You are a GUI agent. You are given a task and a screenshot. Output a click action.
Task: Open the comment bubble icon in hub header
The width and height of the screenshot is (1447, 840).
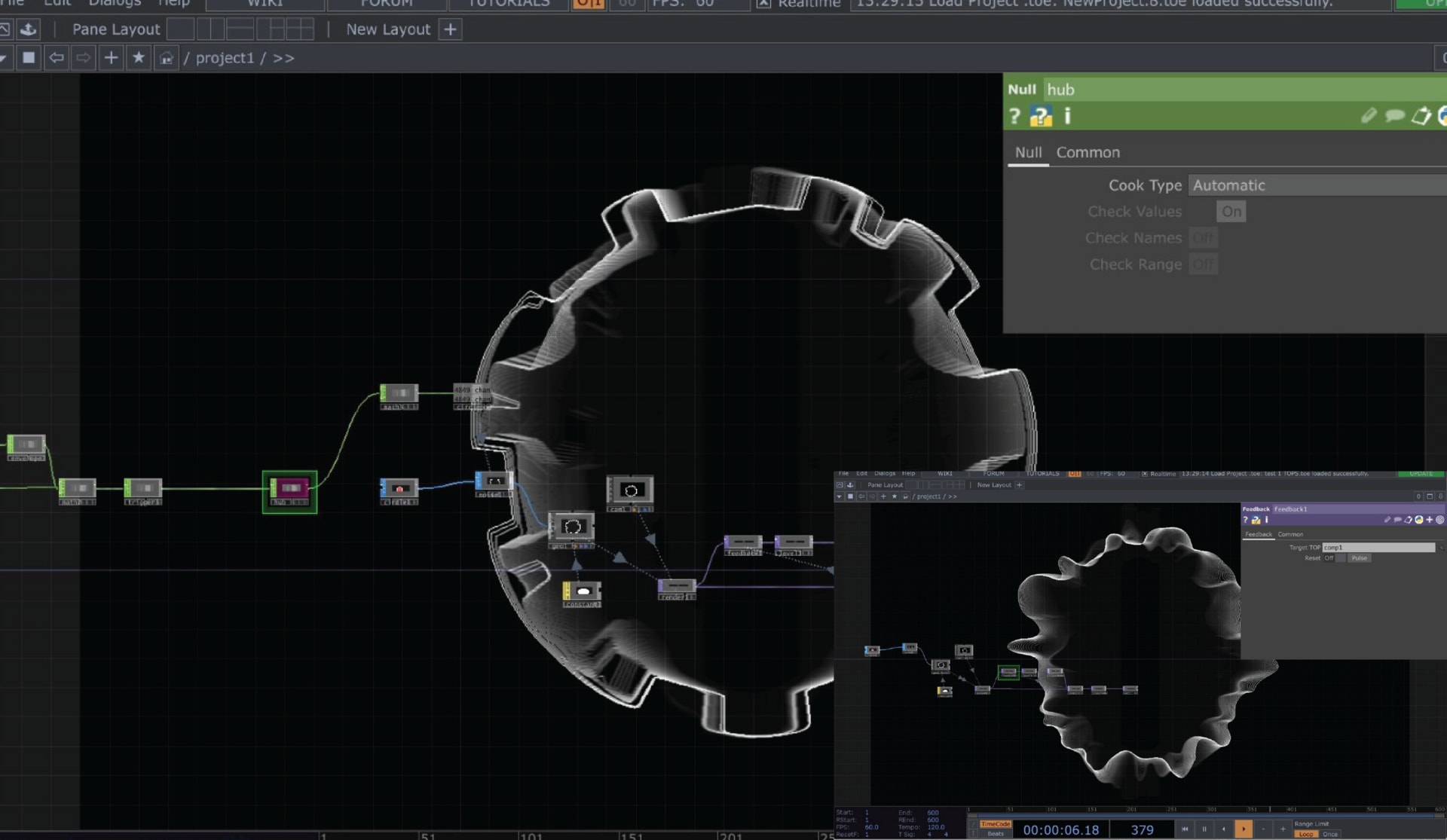[x=1395, y=116]
